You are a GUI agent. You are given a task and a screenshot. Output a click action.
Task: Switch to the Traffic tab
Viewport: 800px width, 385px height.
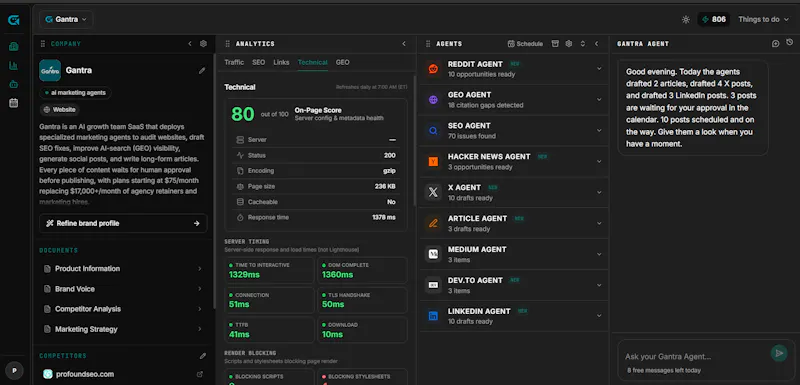coord(234,62)
